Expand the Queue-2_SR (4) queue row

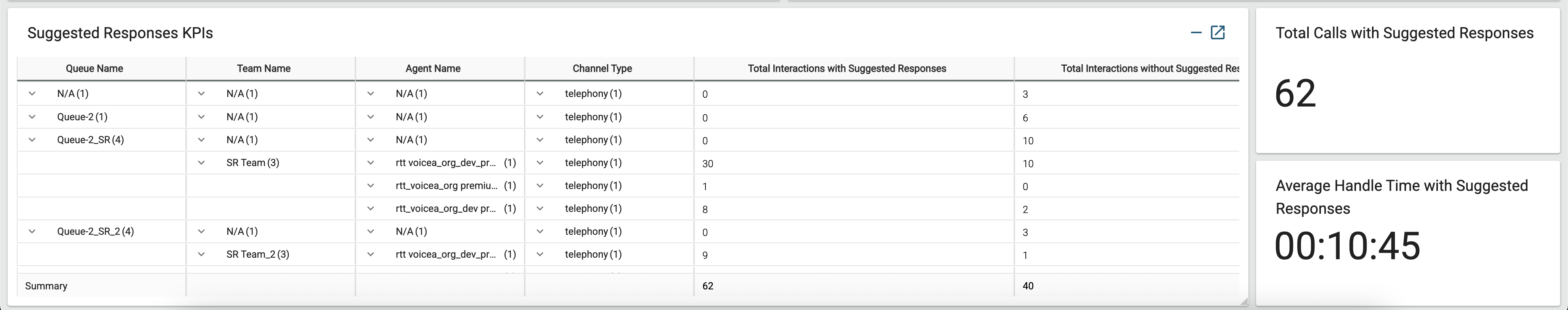(32, 139)
